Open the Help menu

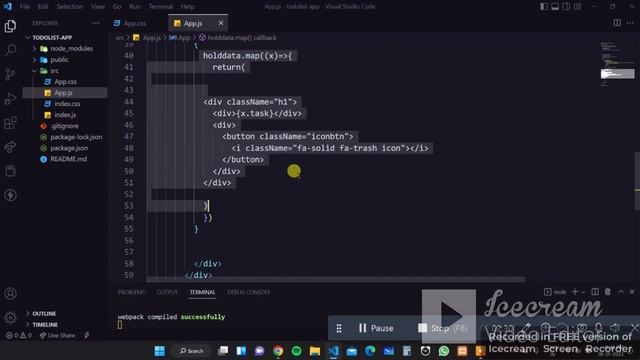point(187,7)
